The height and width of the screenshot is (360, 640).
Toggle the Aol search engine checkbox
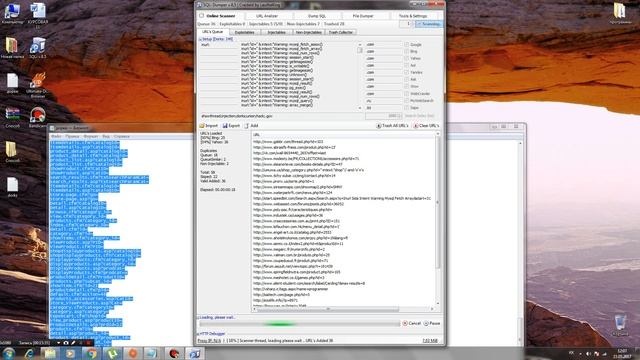407,65
